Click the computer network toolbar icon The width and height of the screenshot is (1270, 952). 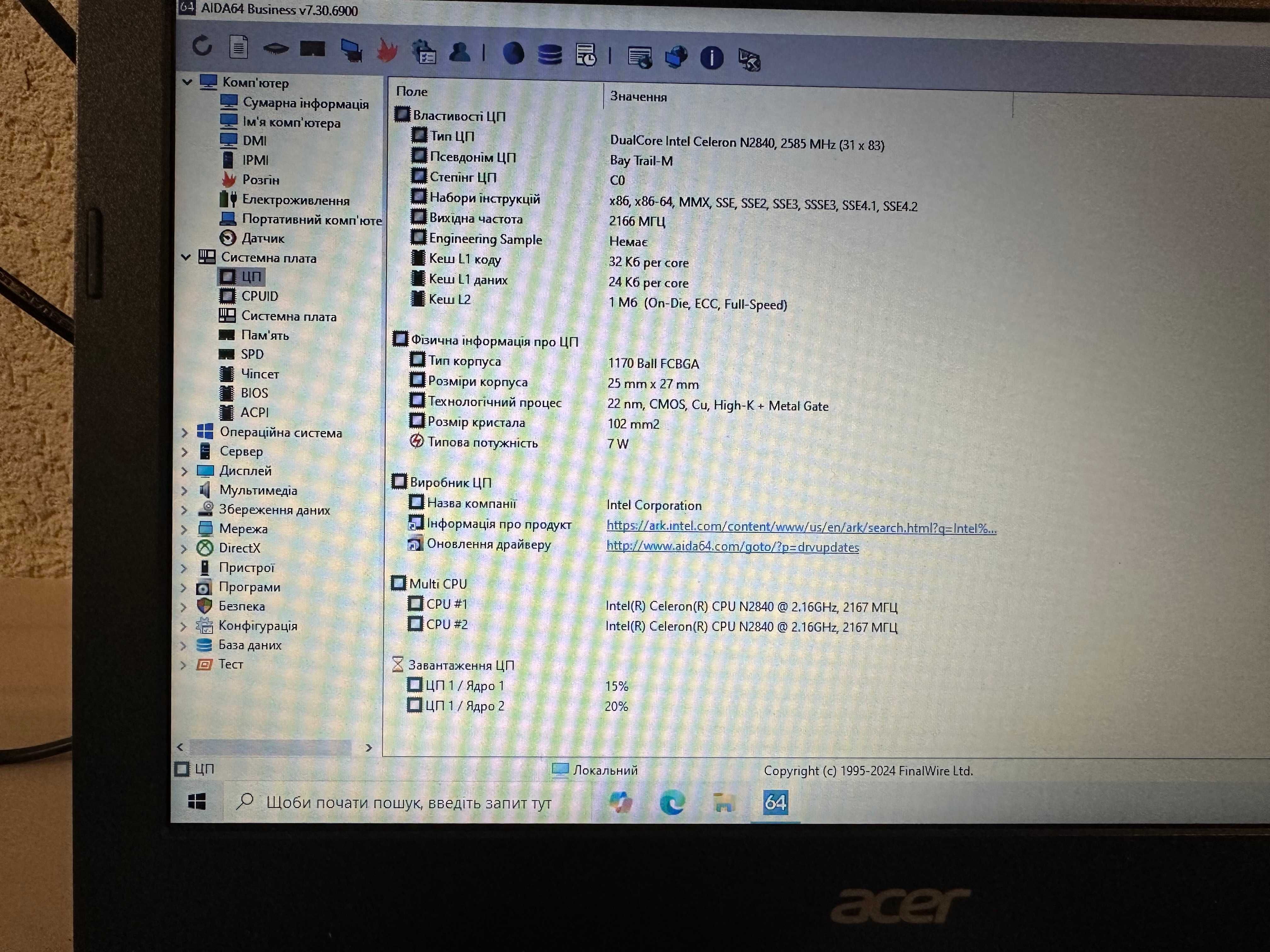pyautogui.click(x=351, y=50)
